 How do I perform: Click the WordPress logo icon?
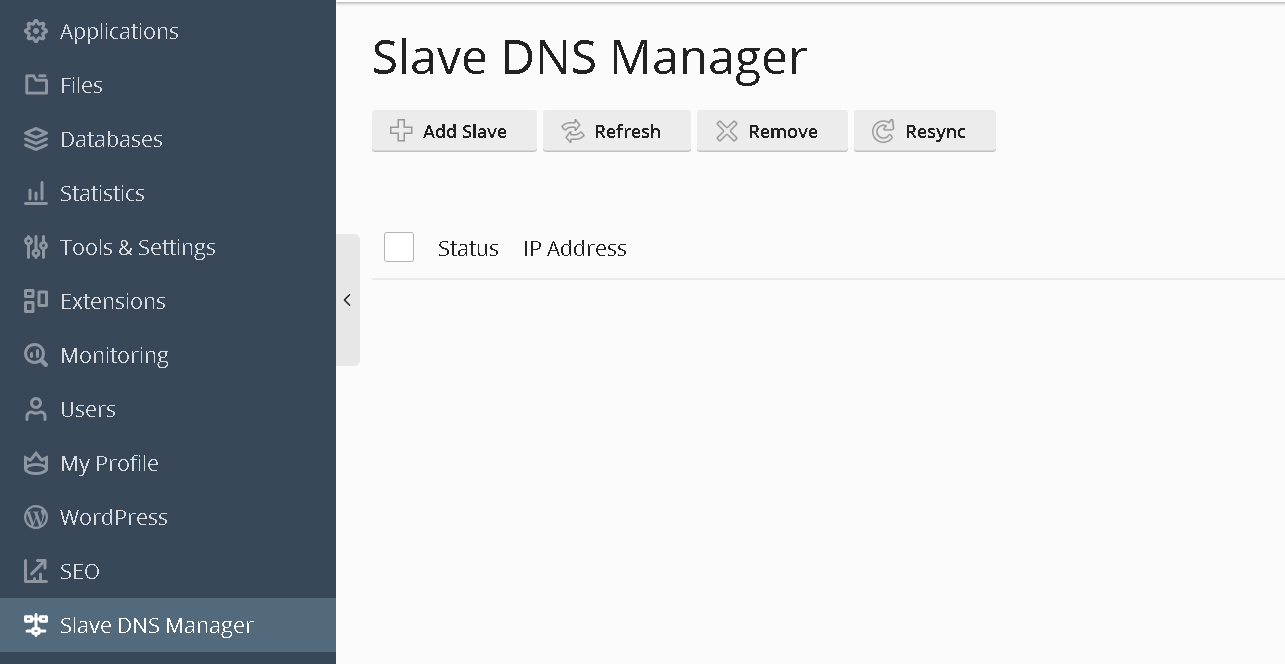point(36,517)
